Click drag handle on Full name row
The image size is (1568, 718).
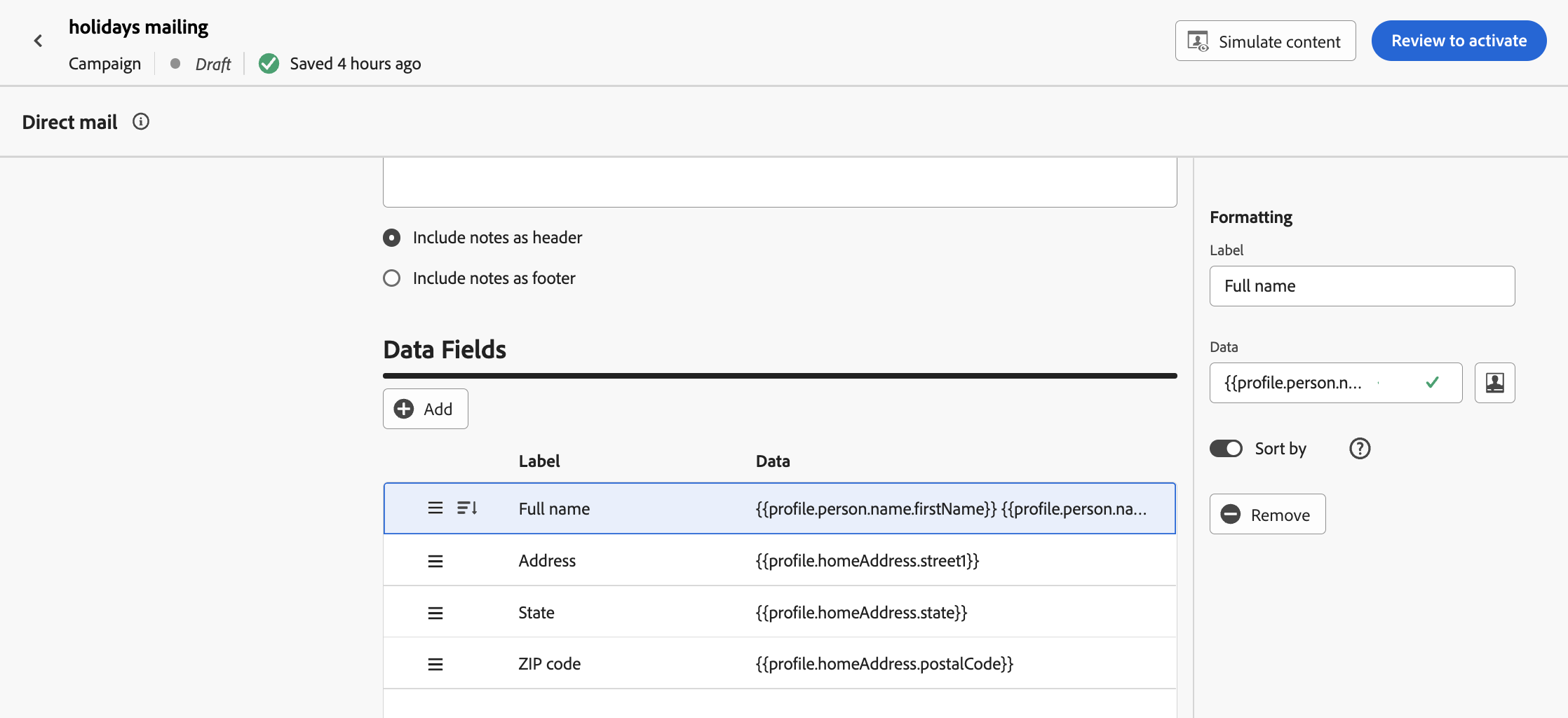click(x=435, y=508)
